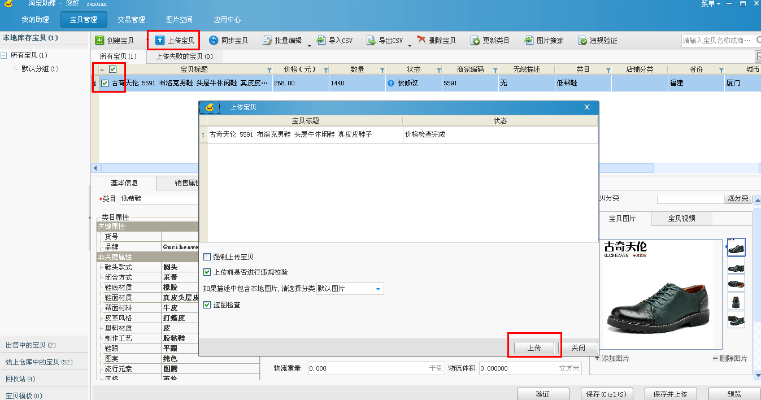Viewport: 761px width, 400px height.
Task: Select the 基本信息 tab
Action: [124, 183]
